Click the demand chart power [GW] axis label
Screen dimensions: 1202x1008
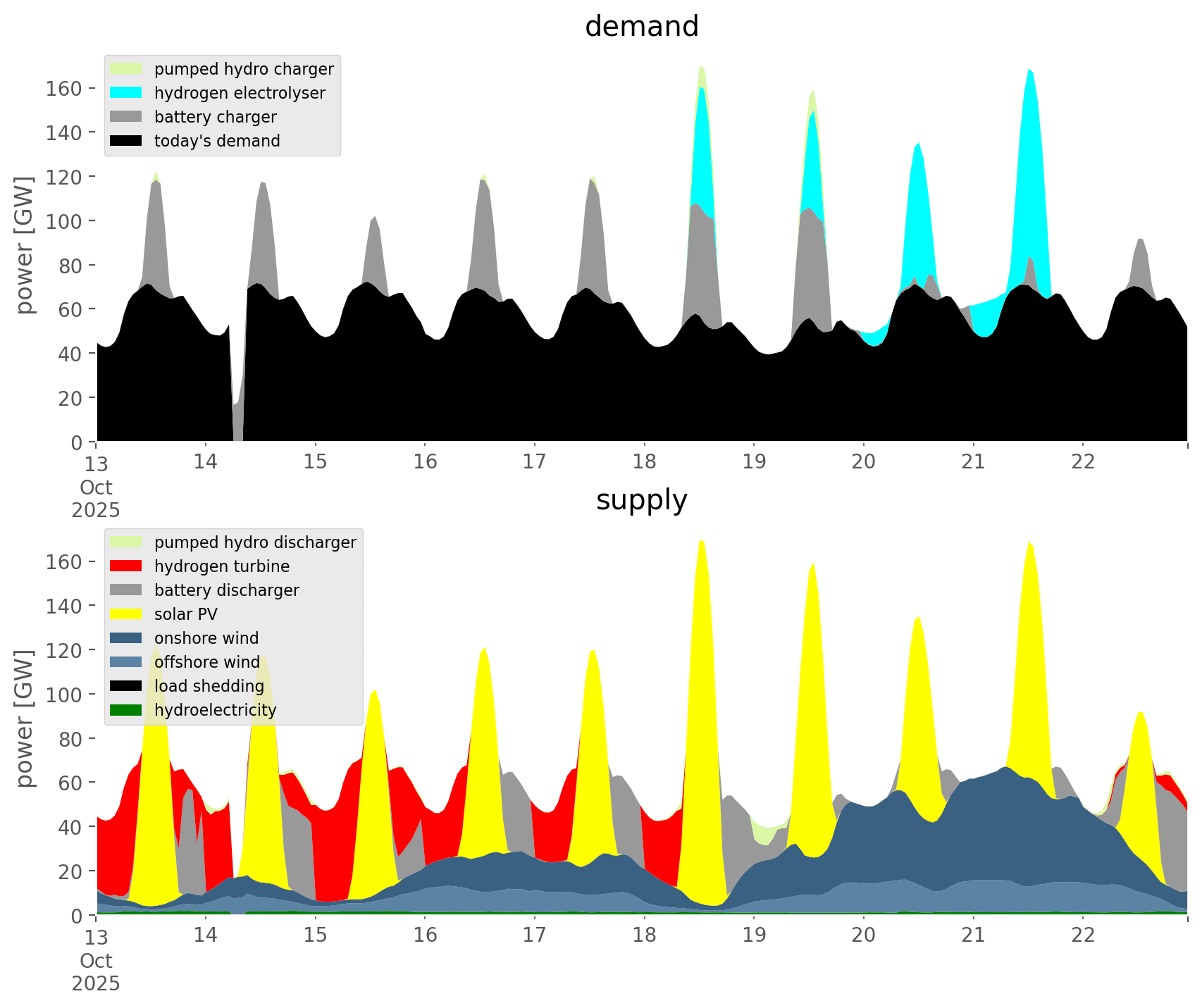(25, 245)
